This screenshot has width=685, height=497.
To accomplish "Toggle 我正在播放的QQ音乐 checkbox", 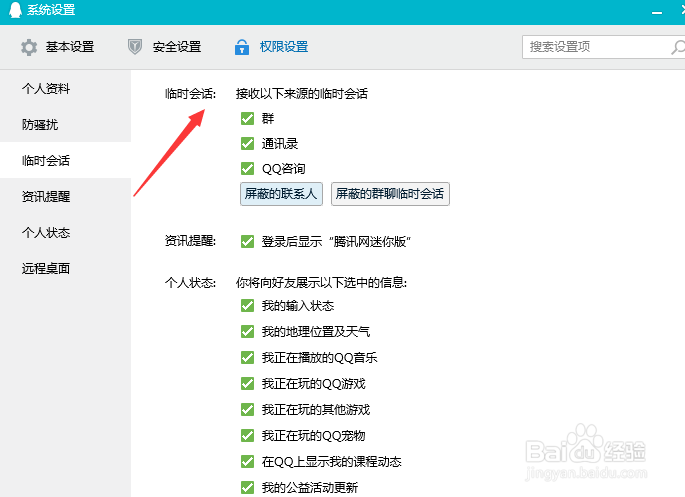I will coord(247,358).
